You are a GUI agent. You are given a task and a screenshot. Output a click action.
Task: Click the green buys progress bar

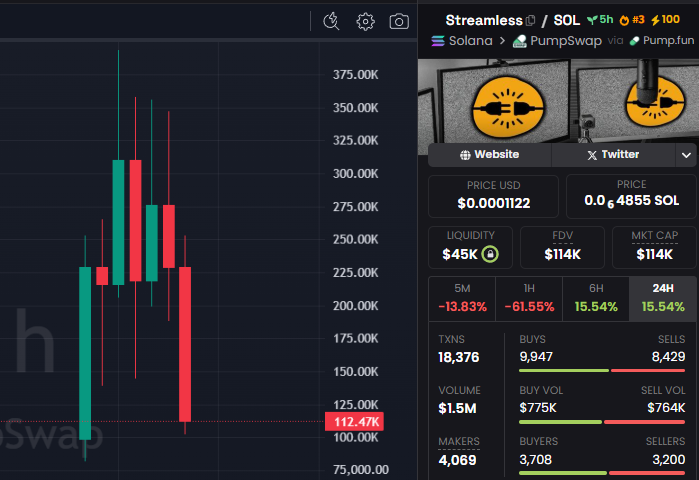(x=564, y=370)
